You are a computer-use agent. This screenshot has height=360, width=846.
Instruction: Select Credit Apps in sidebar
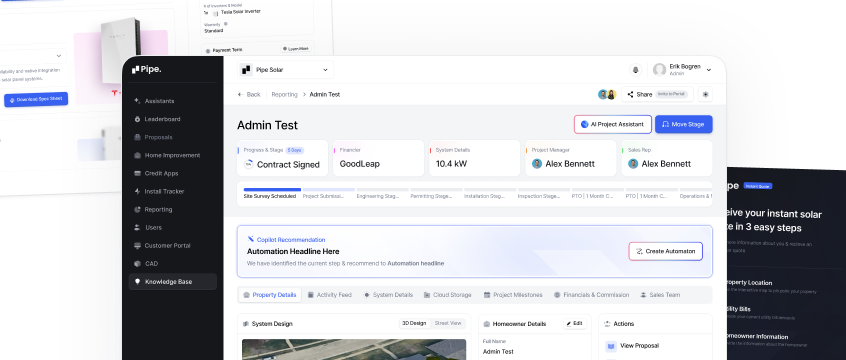point(172,173)
